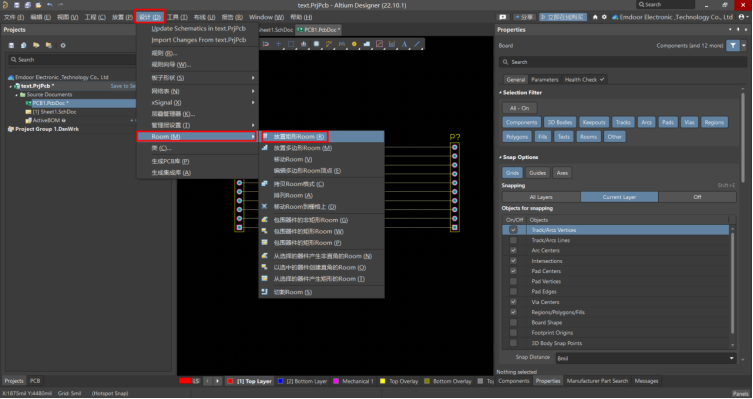
Task: Click red Top Layer color swatch
Action: [230, 381]
